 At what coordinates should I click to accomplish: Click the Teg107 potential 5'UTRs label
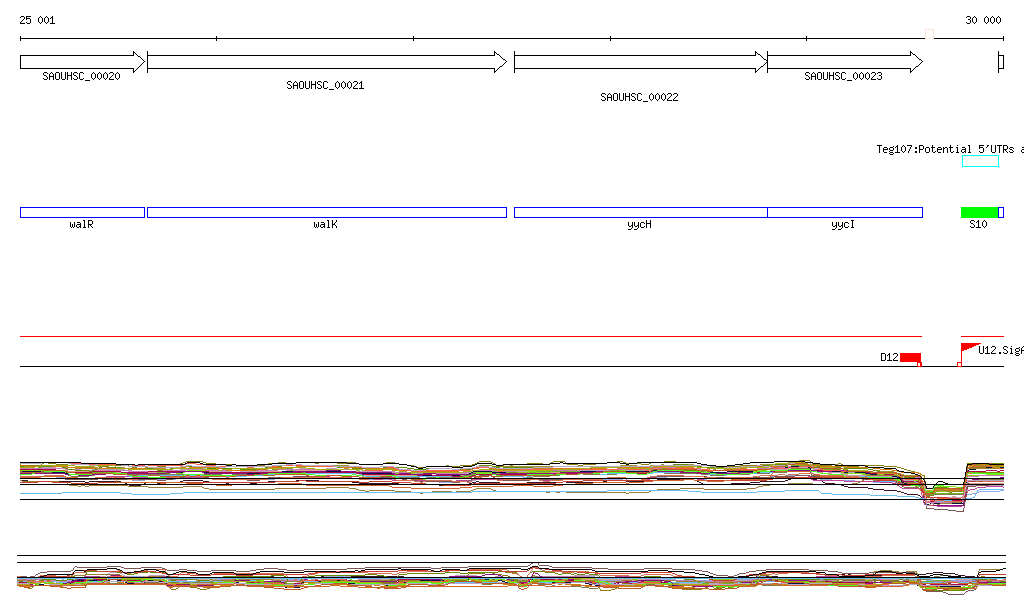pyautogui.click(x=949, y=149)
